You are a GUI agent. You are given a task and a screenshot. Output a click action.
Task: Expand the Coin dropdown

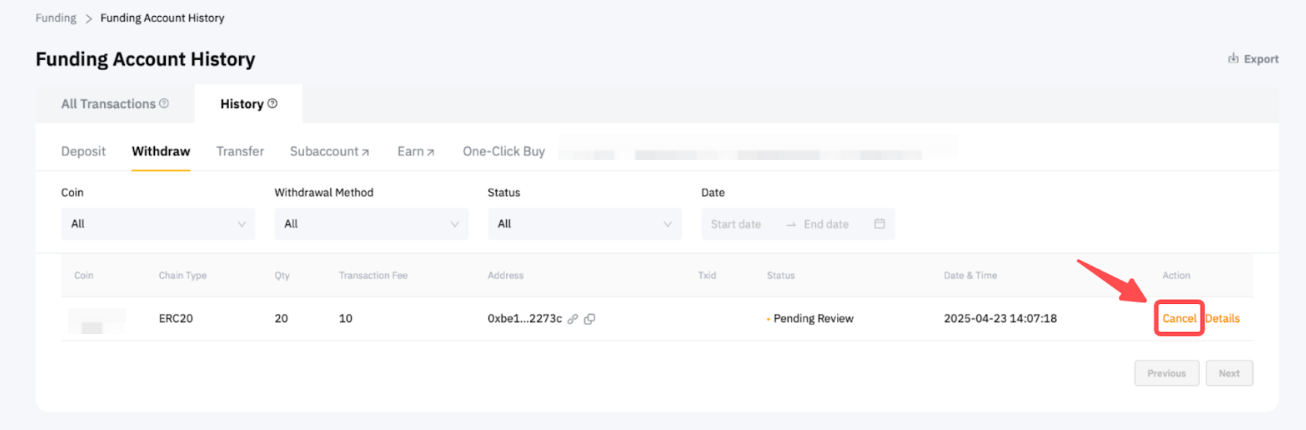pyautogui.click(x=157, y=224)
